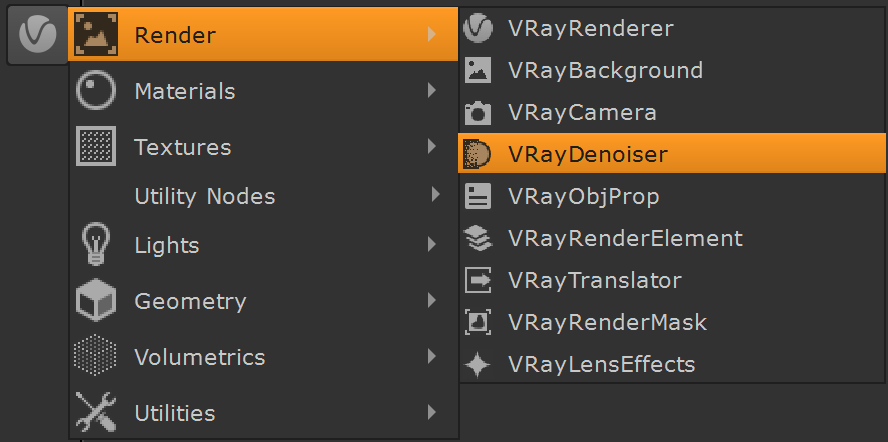Click the VRayRenderElement layers icon
Image resolution: width=888 pixels, height=442 pixels.
478,238
